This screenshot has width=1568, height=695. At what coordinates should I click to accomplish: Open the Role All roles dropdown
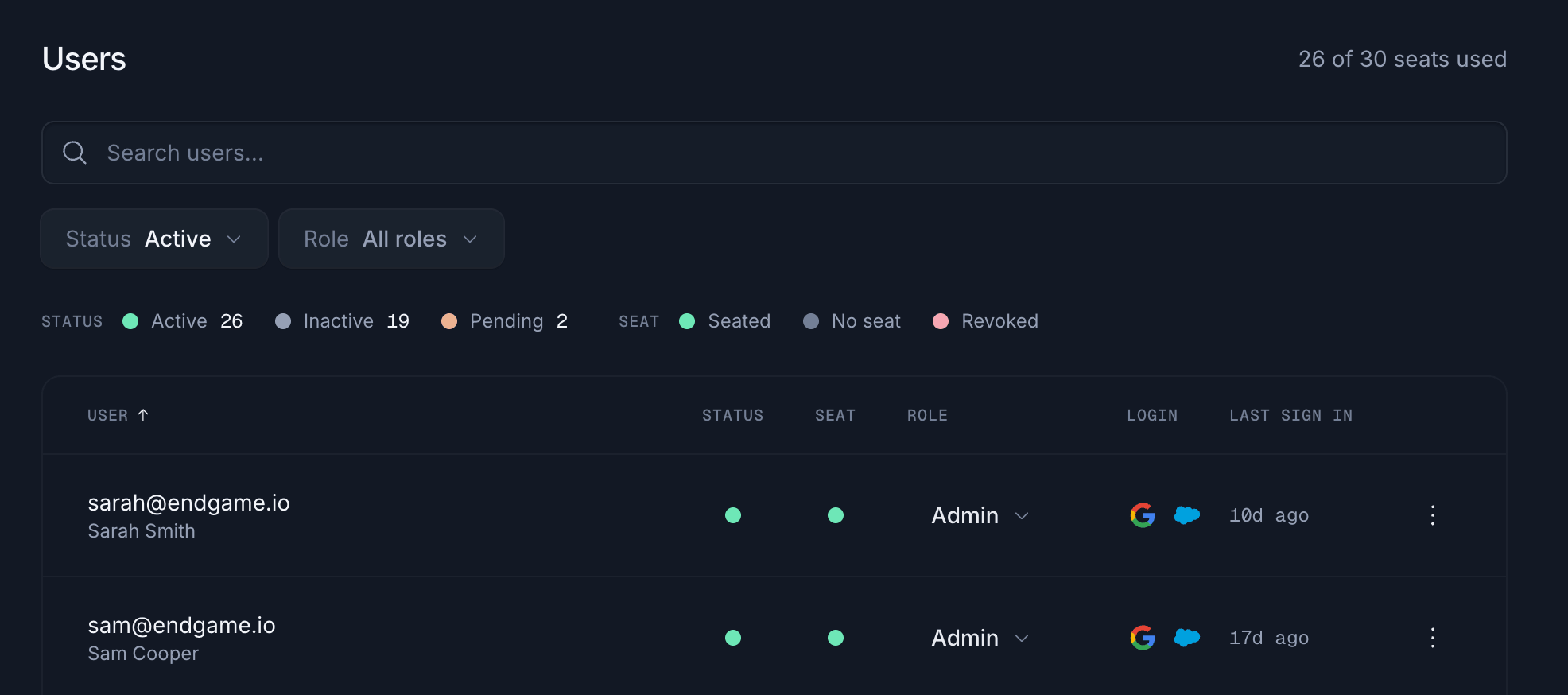[391, 239]
